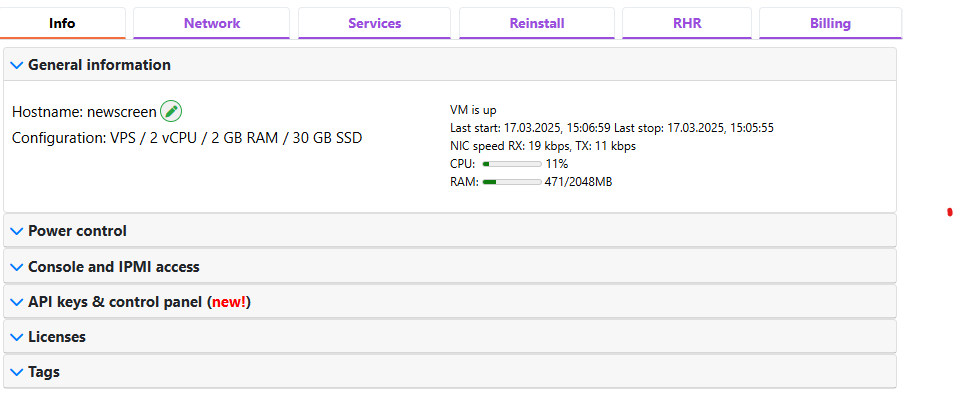The height and width of the screenshot is (396, 953).
Task: Switch to the Network tab
Action: 212,24
